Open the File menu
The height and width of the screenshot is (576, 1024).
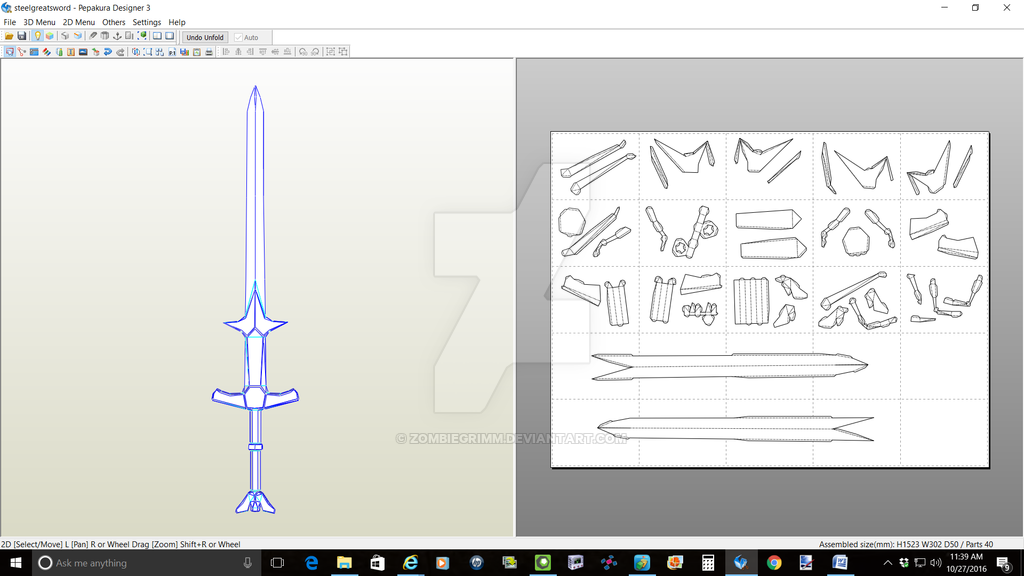10,22
